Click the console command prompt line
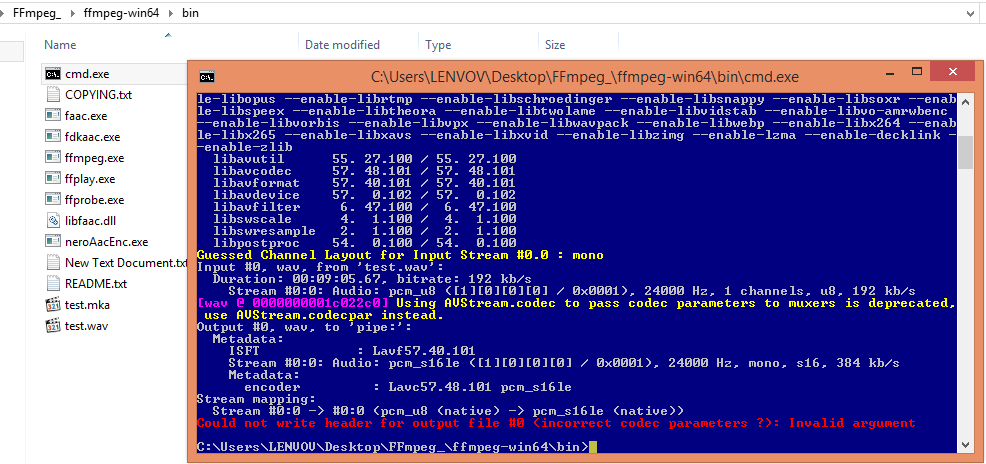 pyautogui.click(x=397, y=447)
